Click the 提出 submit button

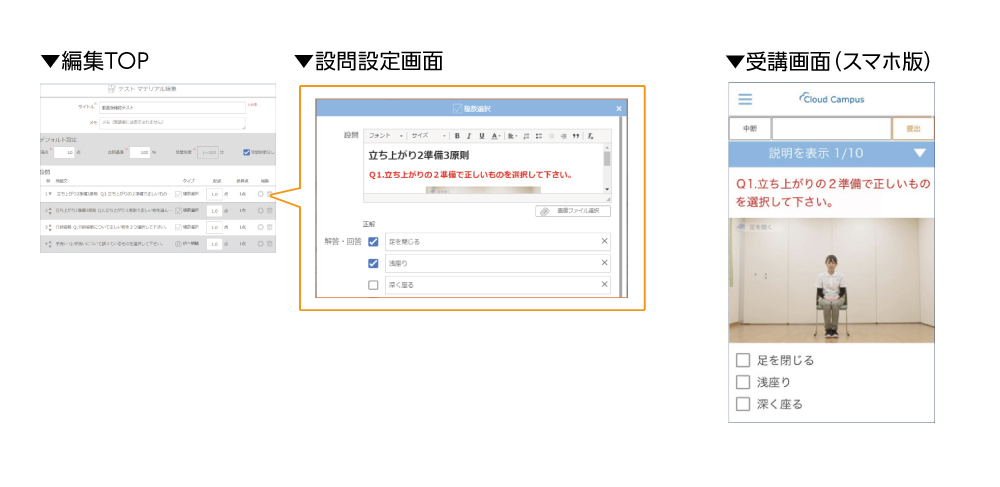point(913,129)
